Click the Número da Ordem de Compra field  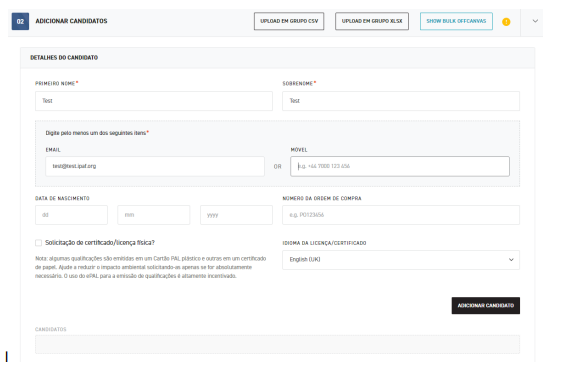tap(401, 215)
